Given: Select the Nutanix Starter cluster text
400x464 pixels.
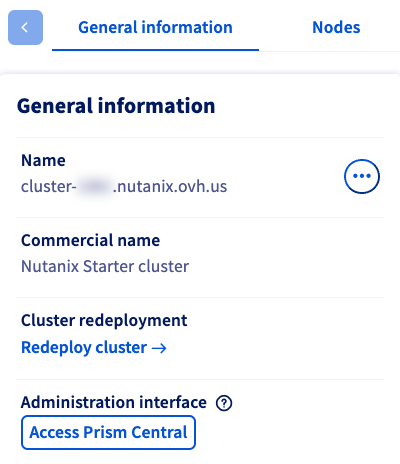Looking at the screenshot, I should point(105,266).
